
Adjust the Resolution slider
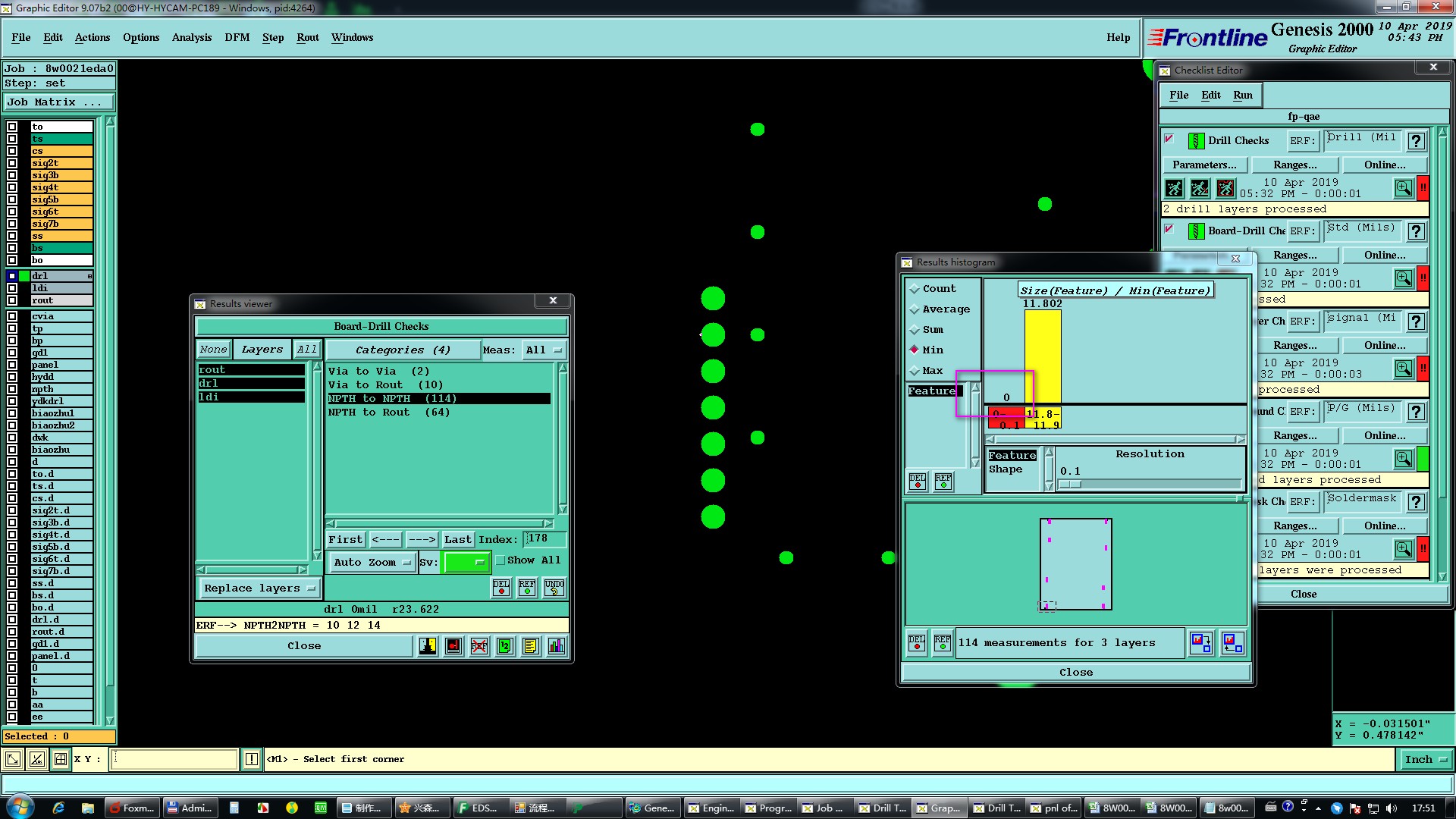(1070, 484)
